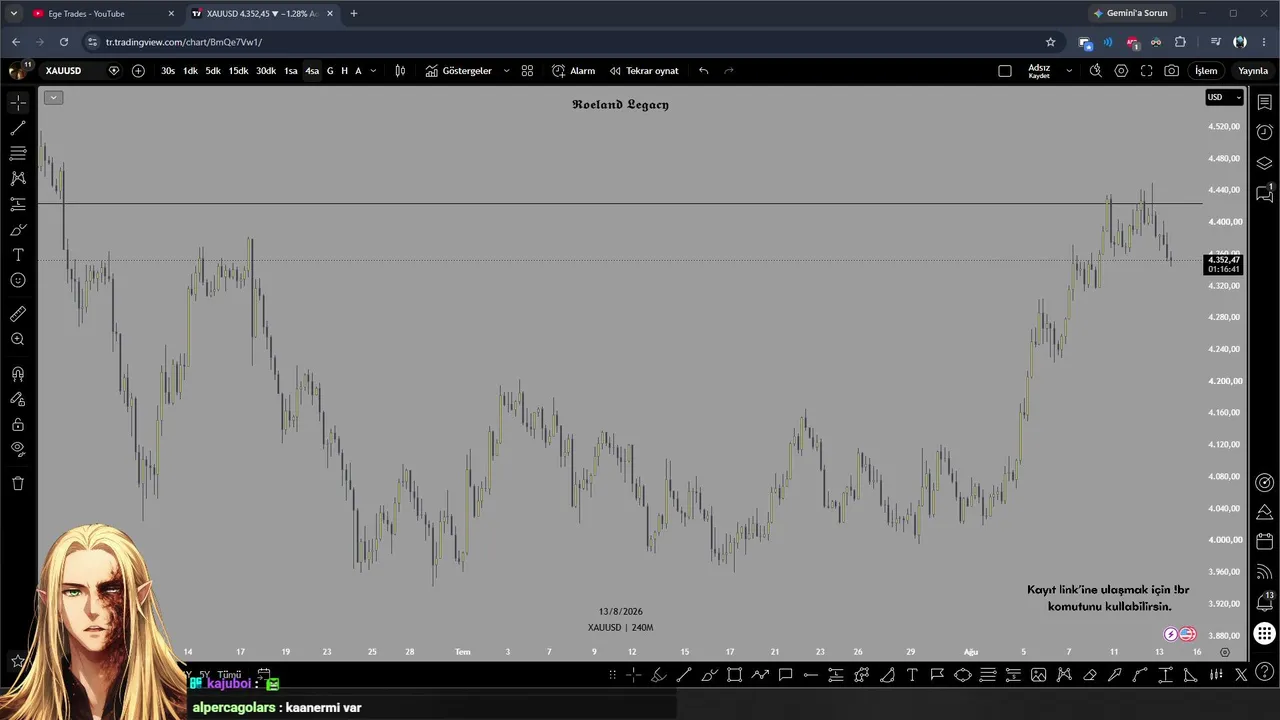Select the brush drawing tool in left toolbar
This screenshot has height=720, width=1280.
point(18,229)
